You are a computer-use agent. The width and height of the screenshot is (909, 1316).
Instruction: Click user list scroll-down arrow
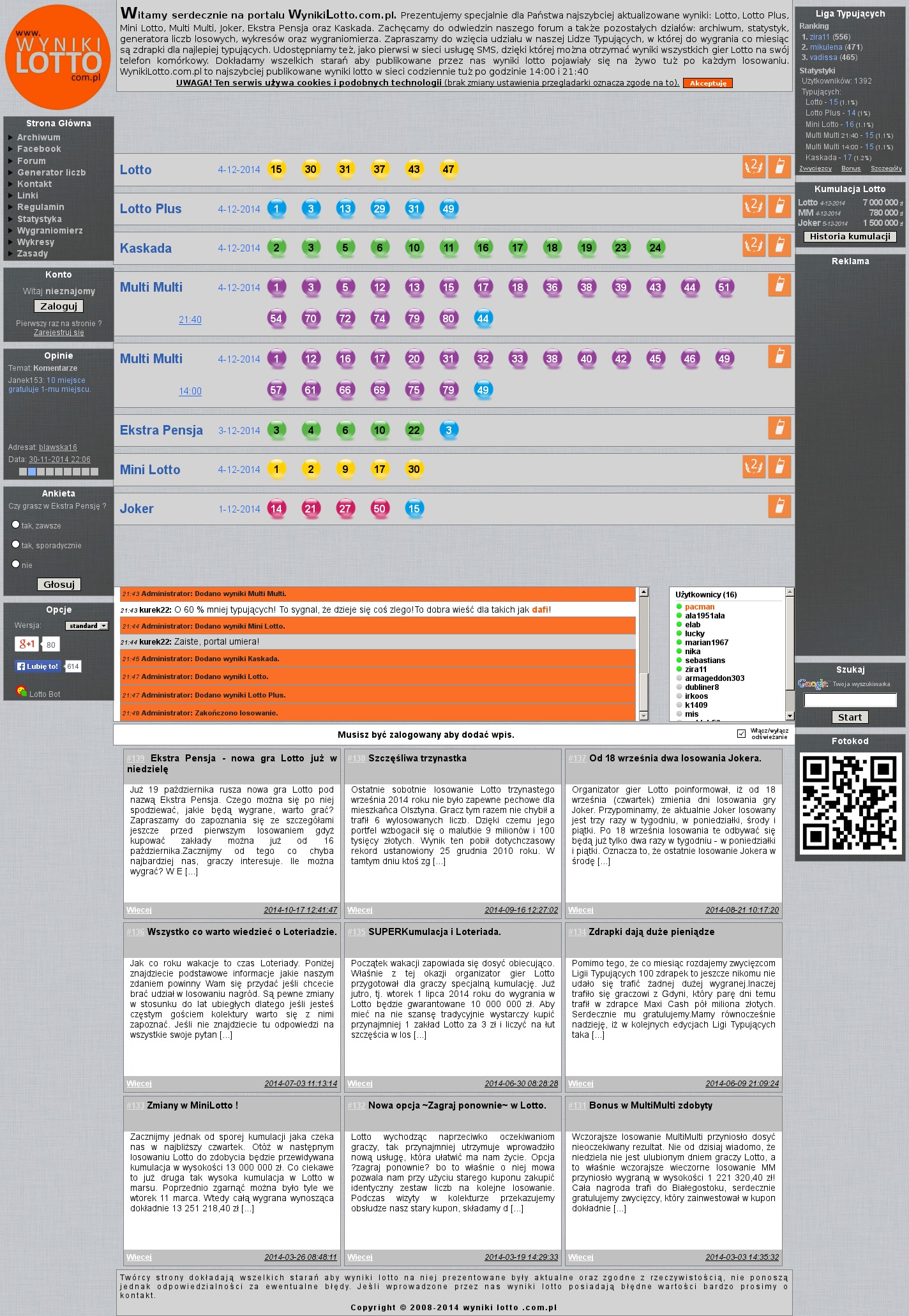coord(790,716)
